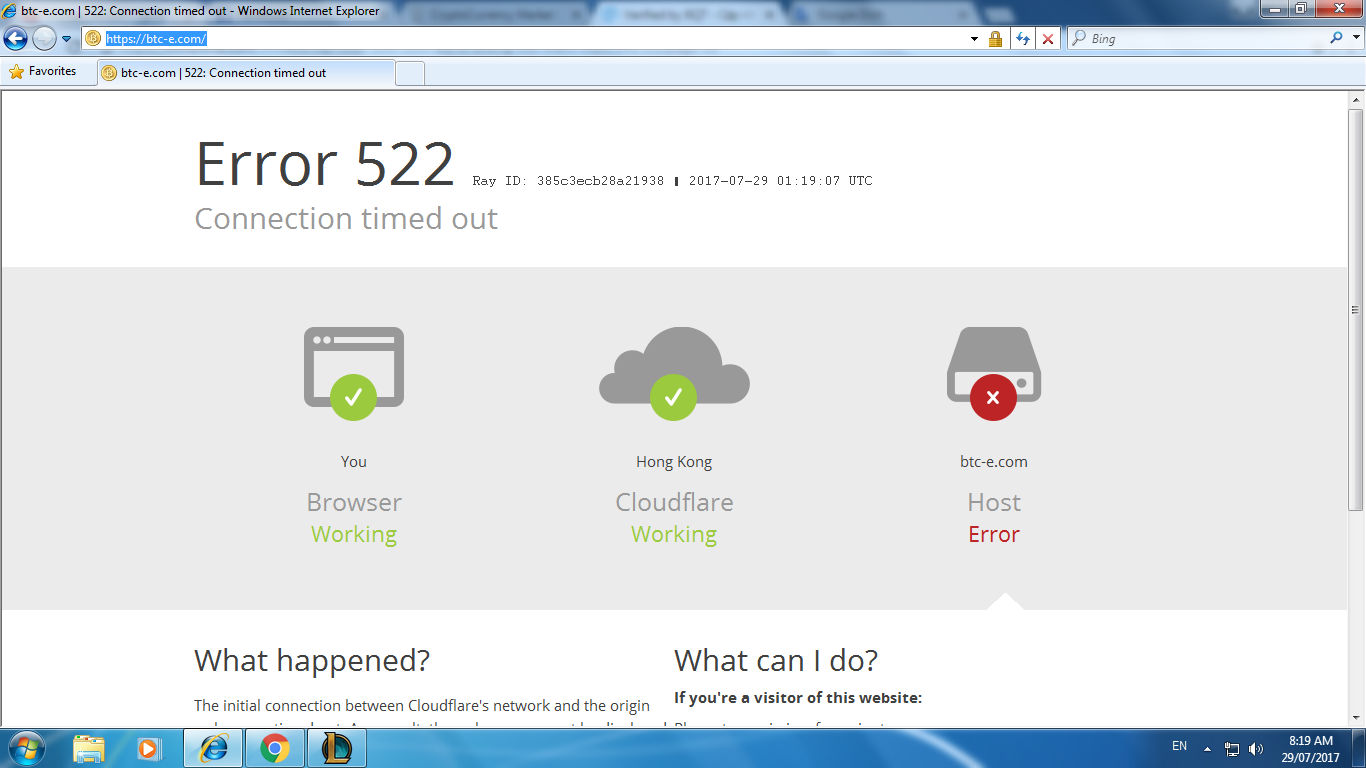Click the "Connection timed out" subheading
This screenshot has width=1366, height=768.
(346, 219)
